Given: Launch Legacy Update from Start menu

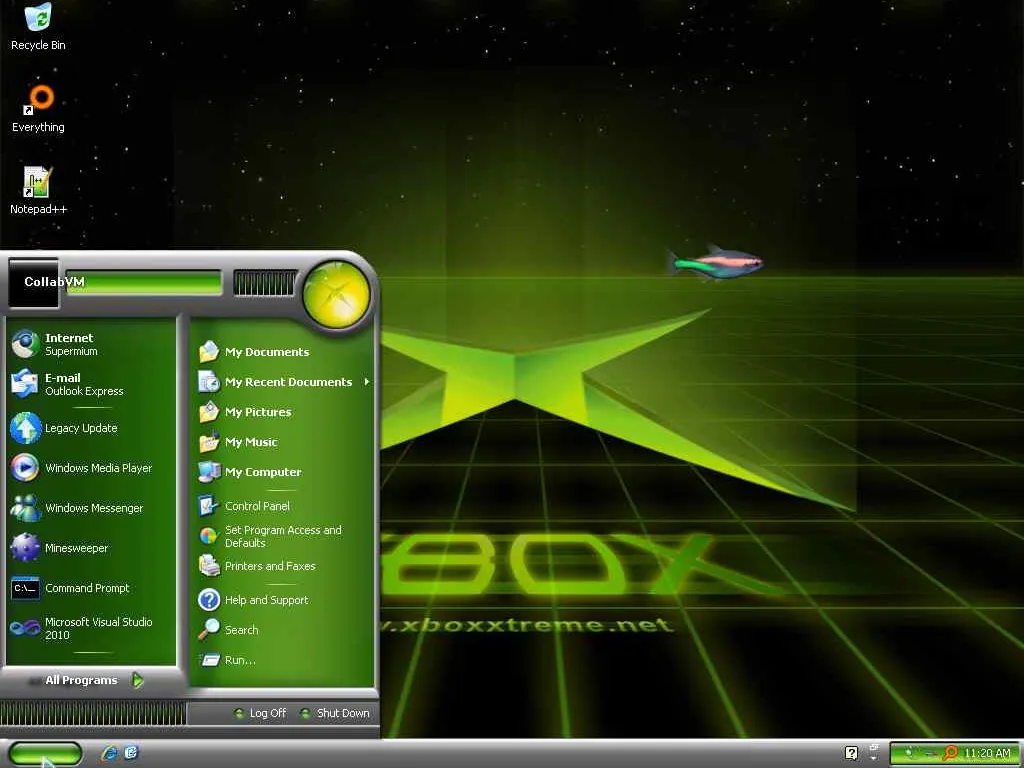Looking at the screenshot, I should tap(91, 428).
